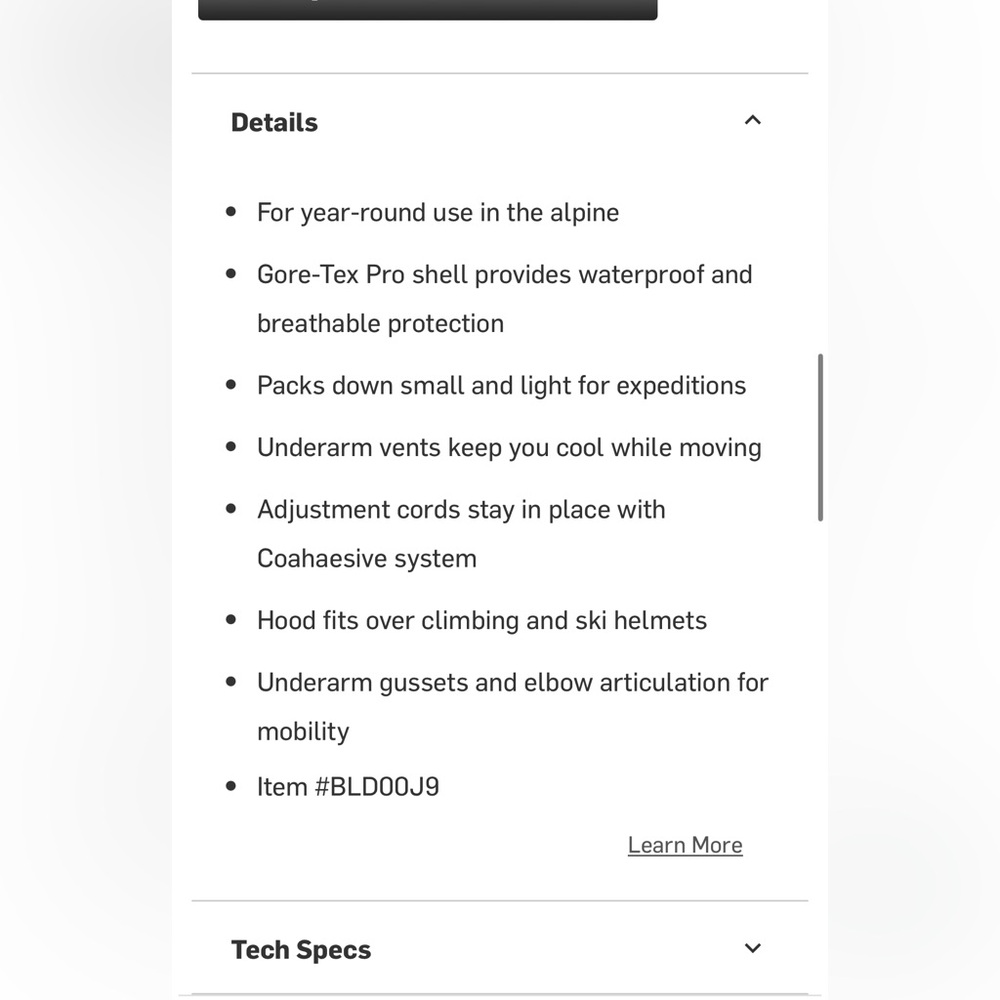1000x1000 pixels.
Task: Select 'Packs down small and light' bullet text
Action: point(501,385)
